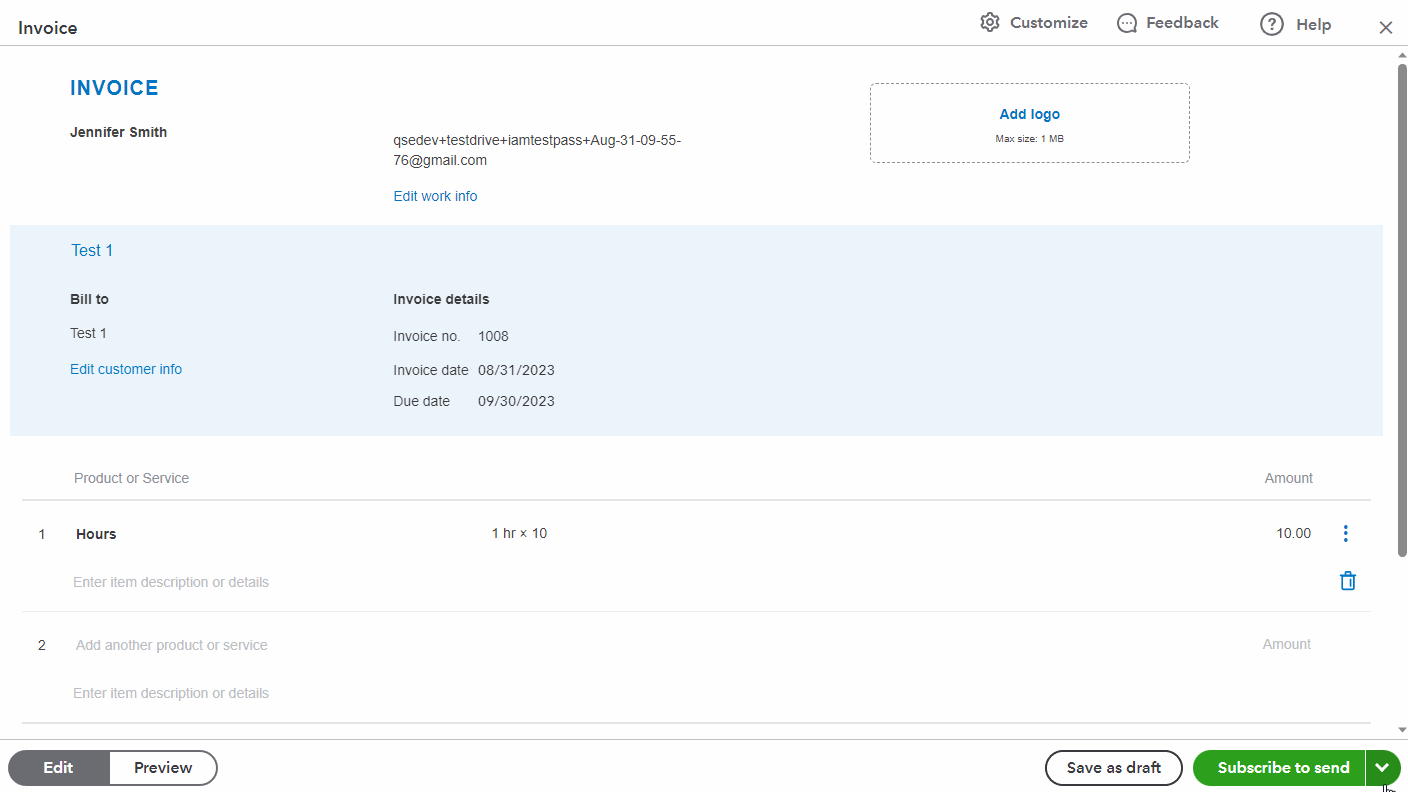Click Add logo upload area
The image size is (1408, 792).
[x=1029, y=123]
